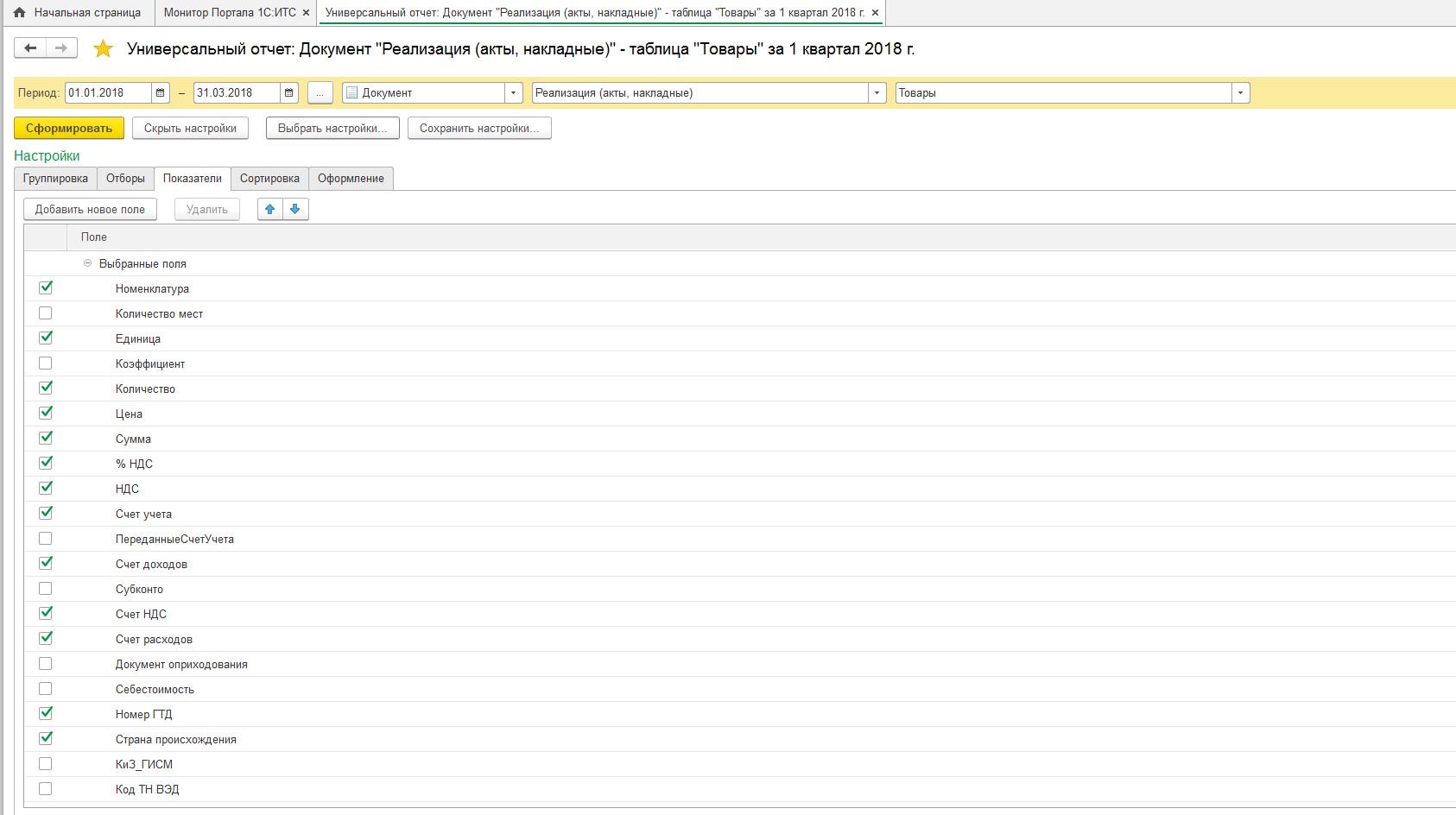Open calendar for period end date

tap(289, 93)
